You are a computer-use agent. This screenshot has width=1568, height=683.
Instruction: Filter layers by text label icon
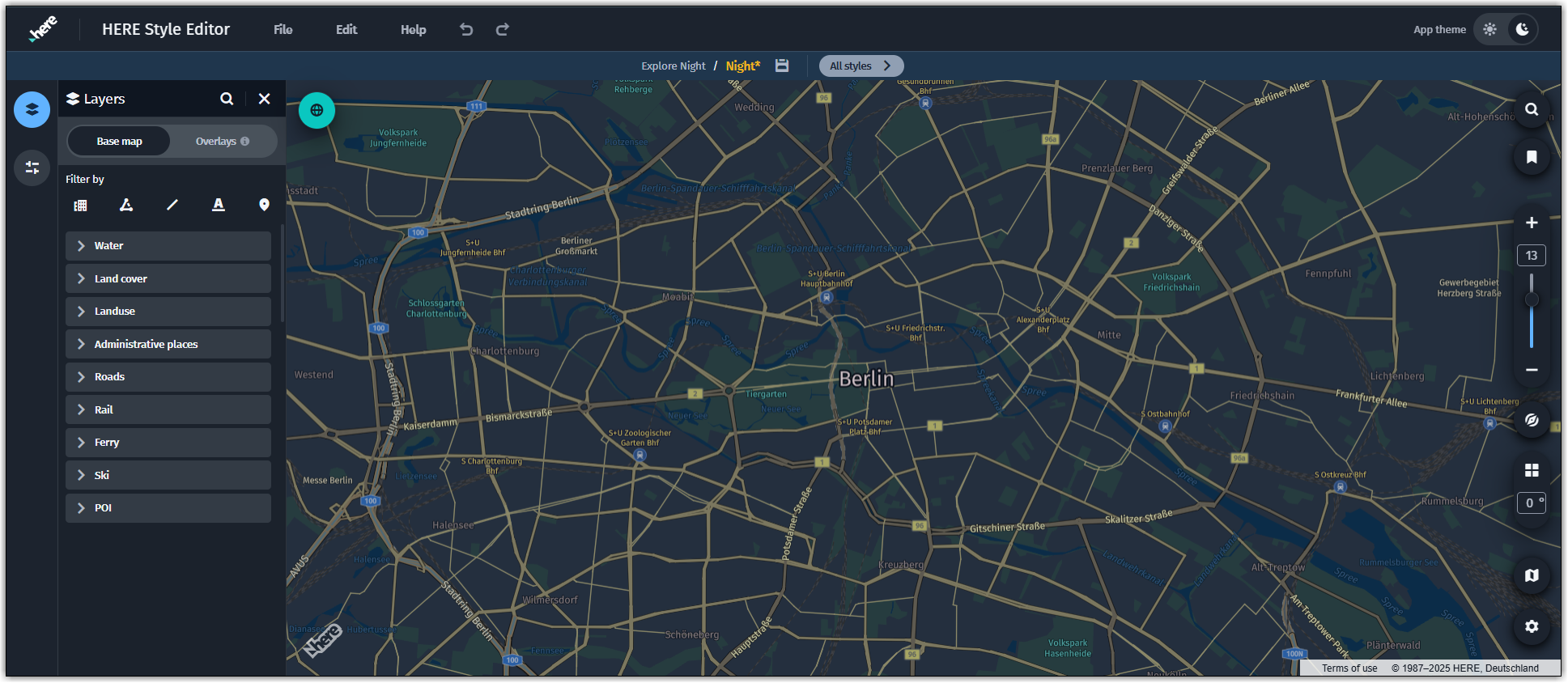218,206
